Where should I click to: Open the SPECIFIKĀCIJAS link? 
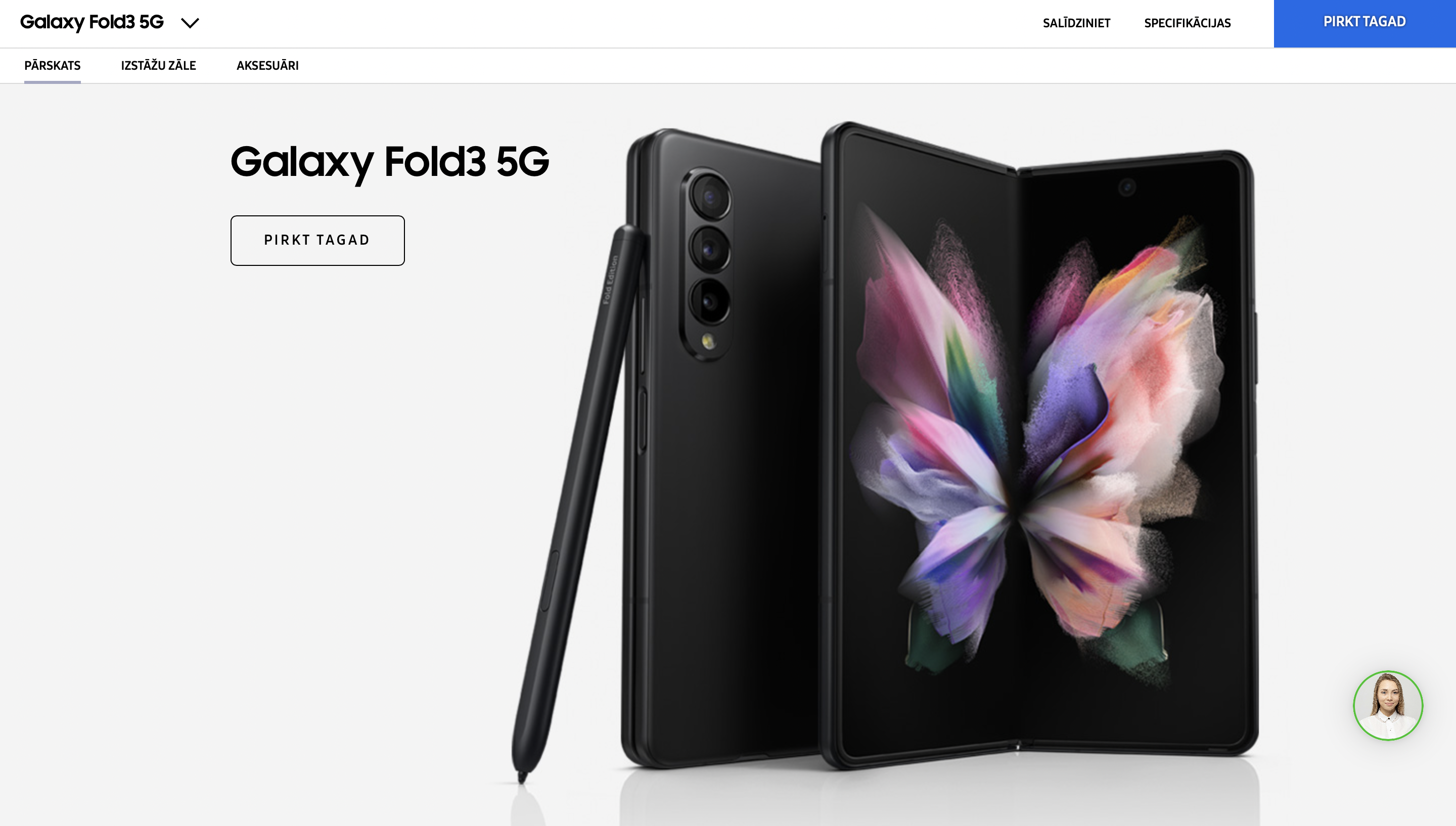[x=1187, y=23]
